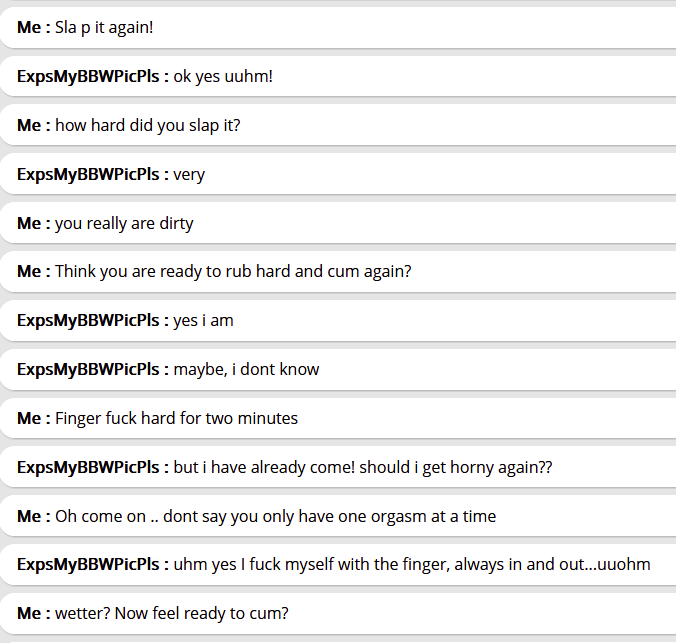676x643 pixels.
Task: Select the 'maybe, i dont know' reply
Action: (x=246, y=369)
